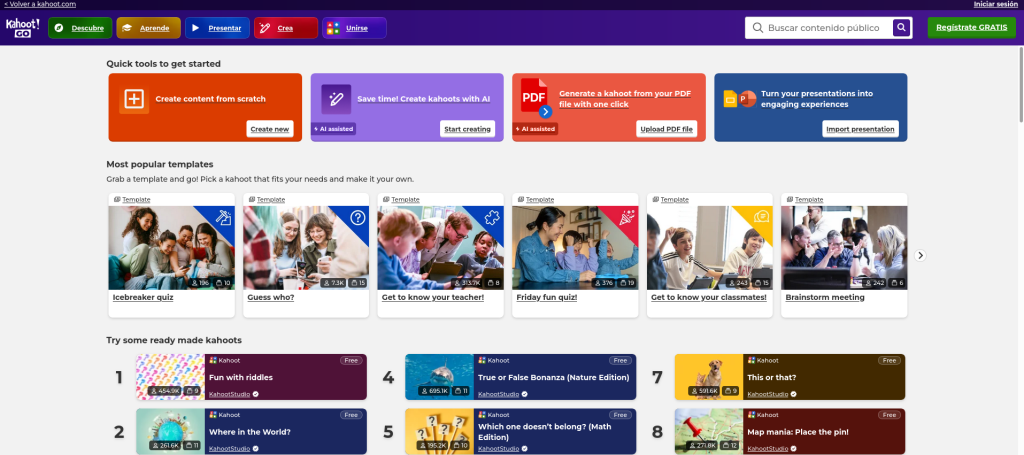The height and width of the screenshot is (455, 1024).
Task: Click KahootStudio under This or that?
Action: (768, 394)
